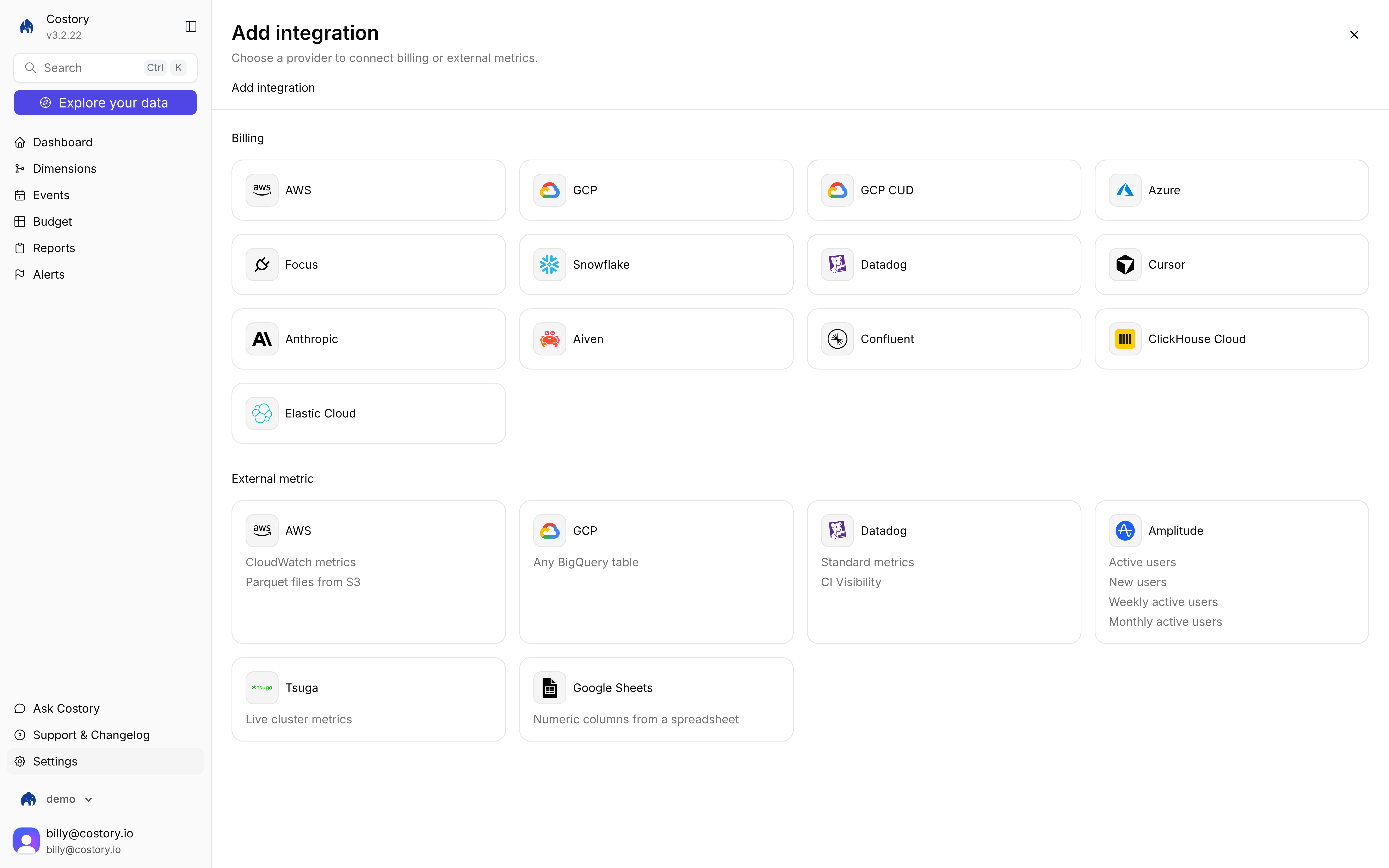Click the Focus plug icon
The image size is (1389, 868).
tap(262, 265)
